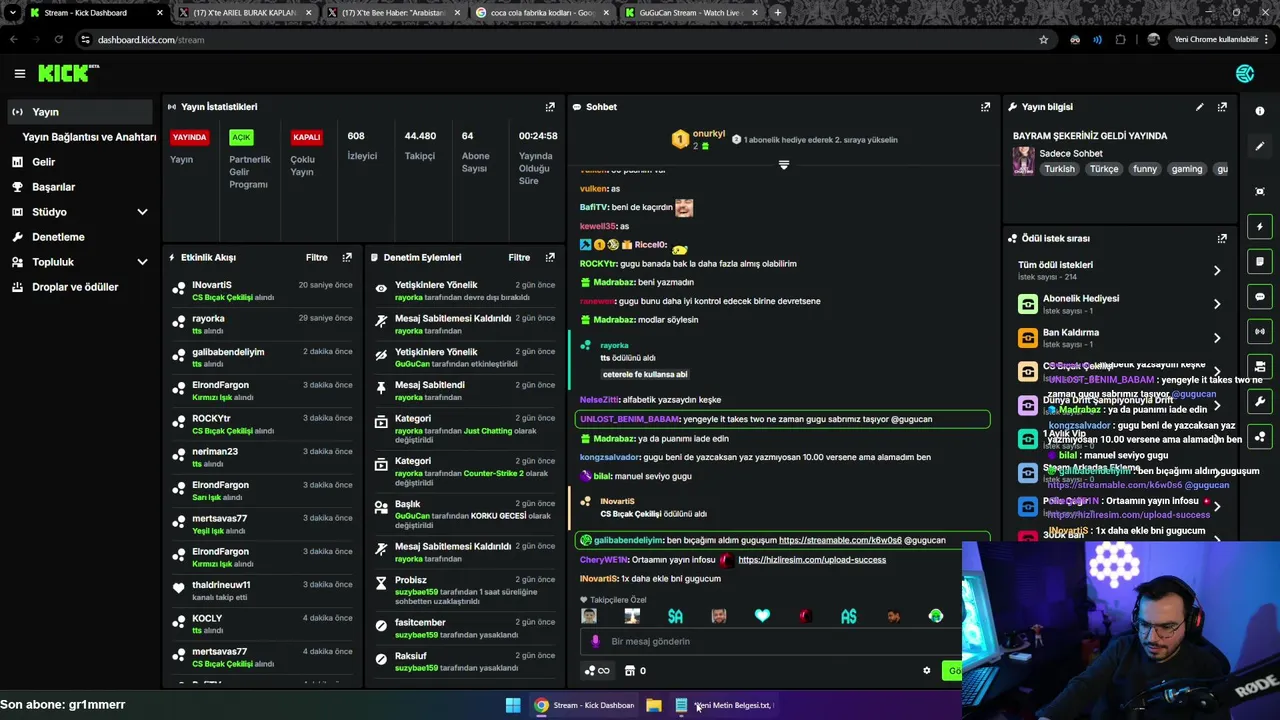
Task: Pop out the Yayın bilgisi panel
Action: [x=1222, y=107]
